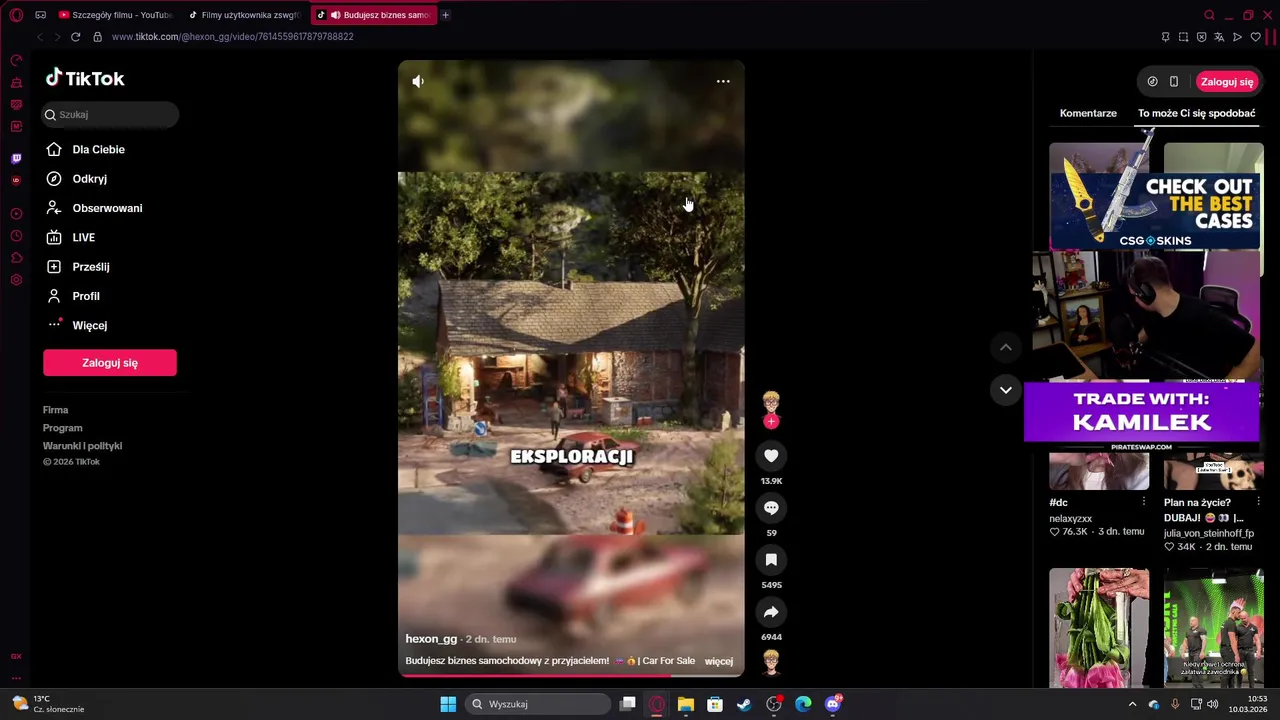Viewport: 1280px width, 720px height.
Task: Open the TikTok coins icon in header
Action: tap(1152, 82)
